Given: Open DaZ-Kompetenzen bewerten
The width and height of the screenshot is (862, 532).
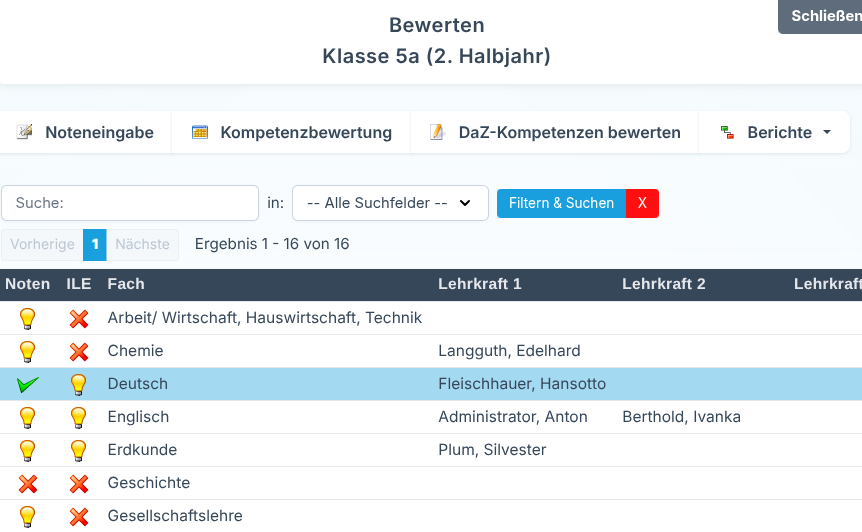Looking at the screenshot, I should click(x=555, y=132).
